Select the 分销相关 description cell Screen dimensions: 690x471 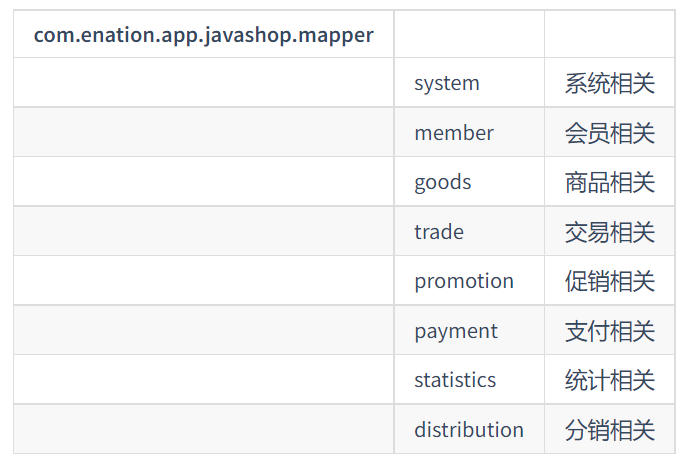pos(609,429)
